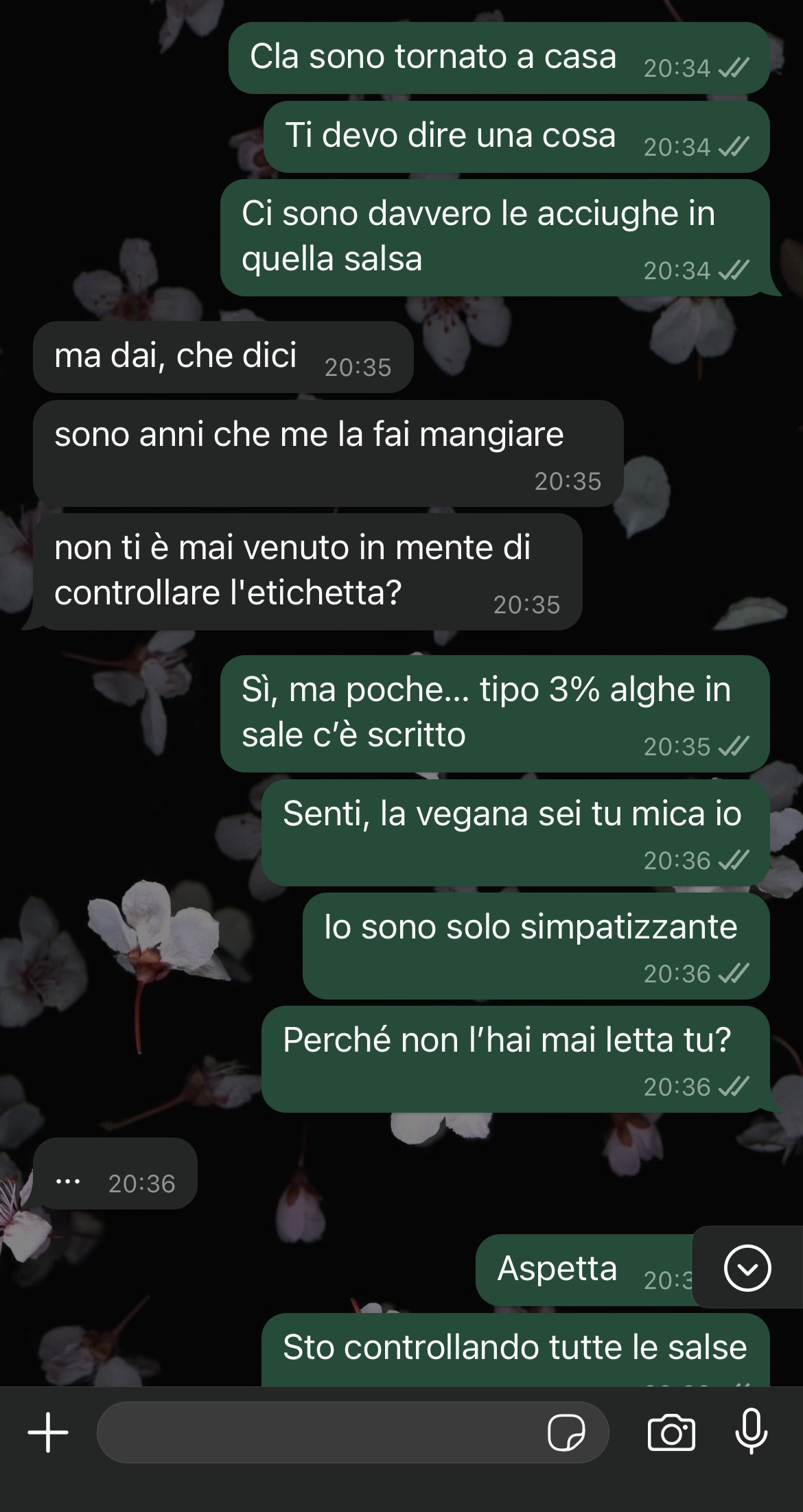Tap "Sto controllando tutte le salse" message
The image size is (803, 1512).
(515, 1349)
